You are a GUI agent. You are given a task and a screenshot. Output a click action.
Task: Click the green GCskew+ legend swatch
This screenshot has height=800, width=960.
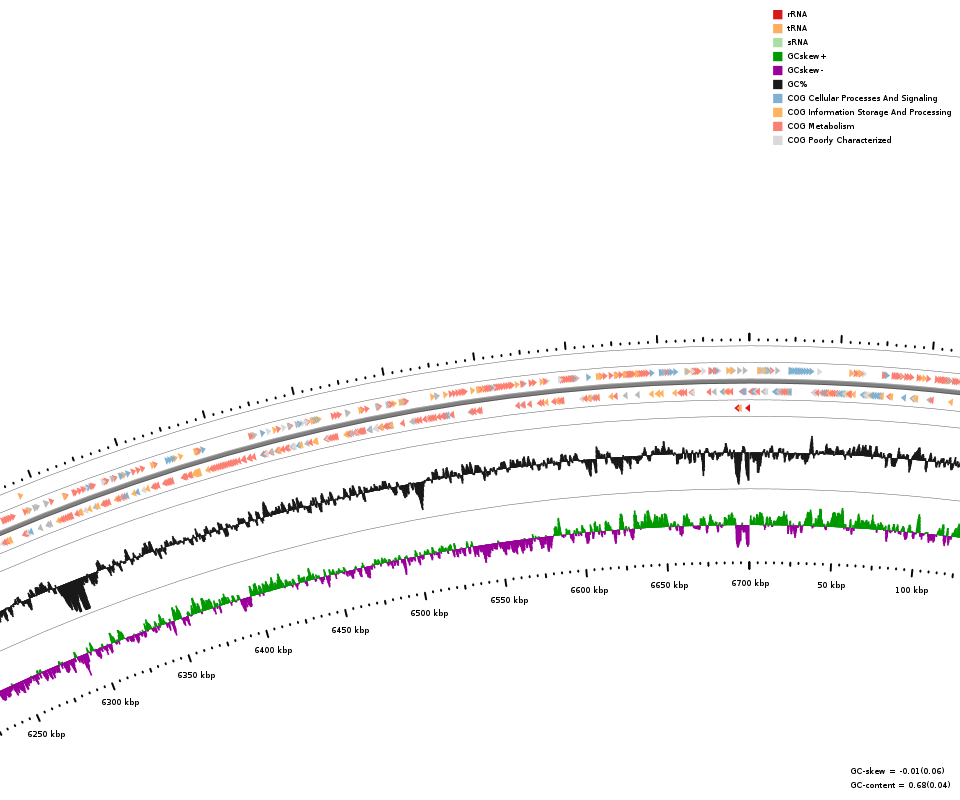pyautogui.click(x=777, y=57)
